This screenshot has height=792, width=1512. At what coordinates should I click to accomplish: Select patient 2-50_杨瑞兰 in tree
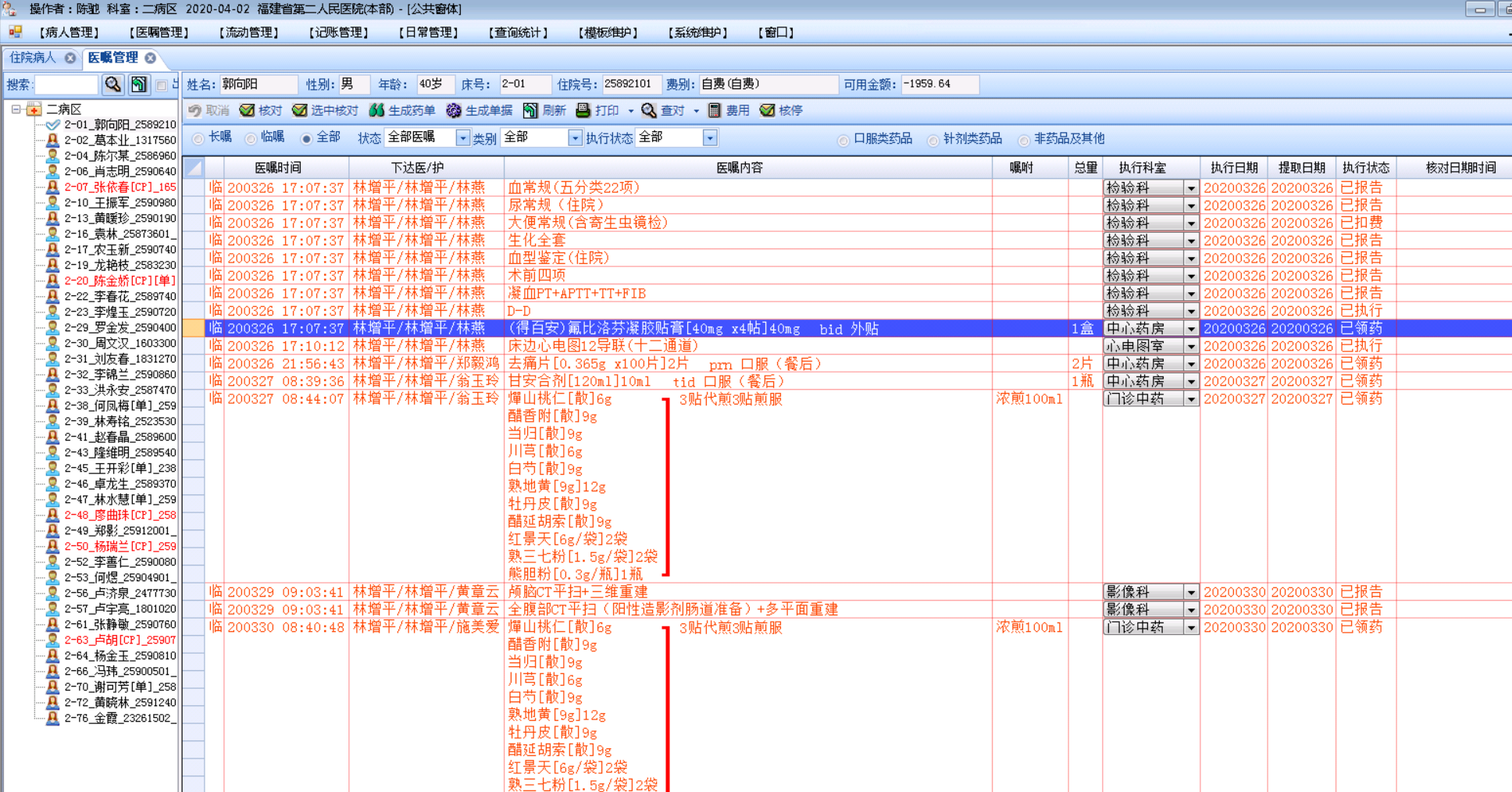tap(120, 547)
